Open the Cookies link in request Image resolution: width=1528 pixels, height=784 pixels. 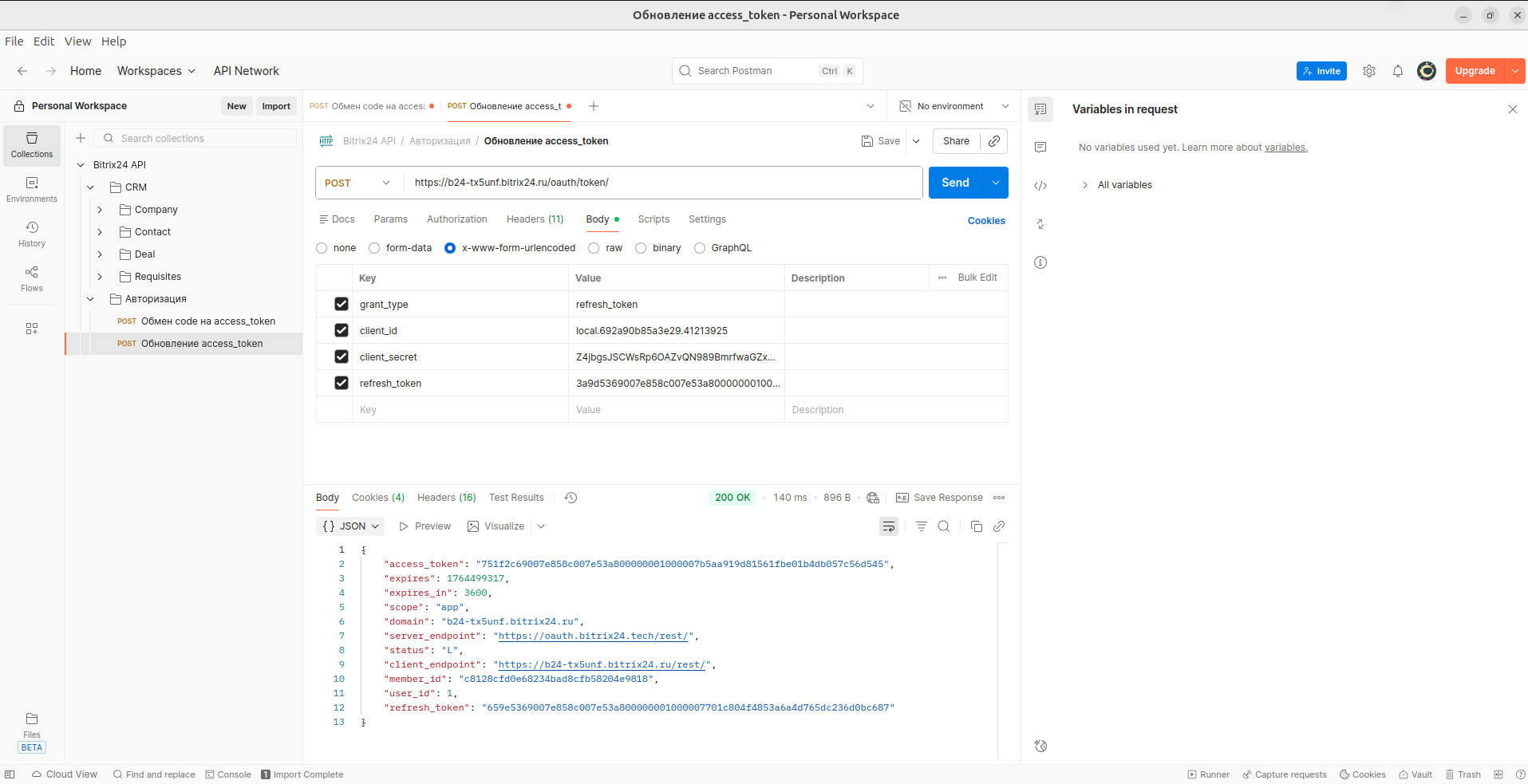pos(986,221)
